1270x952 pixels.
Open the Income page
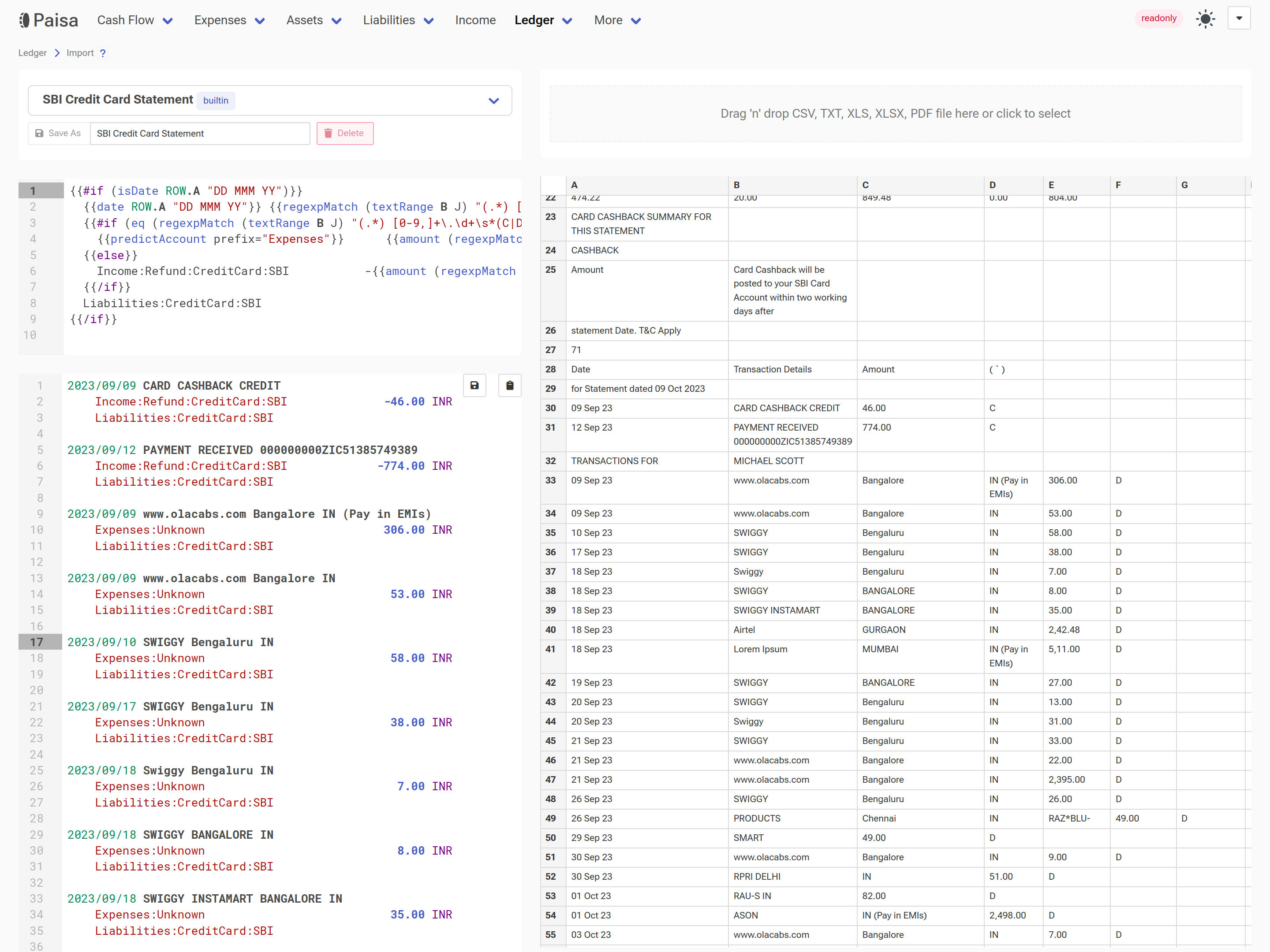click(475, 20)
